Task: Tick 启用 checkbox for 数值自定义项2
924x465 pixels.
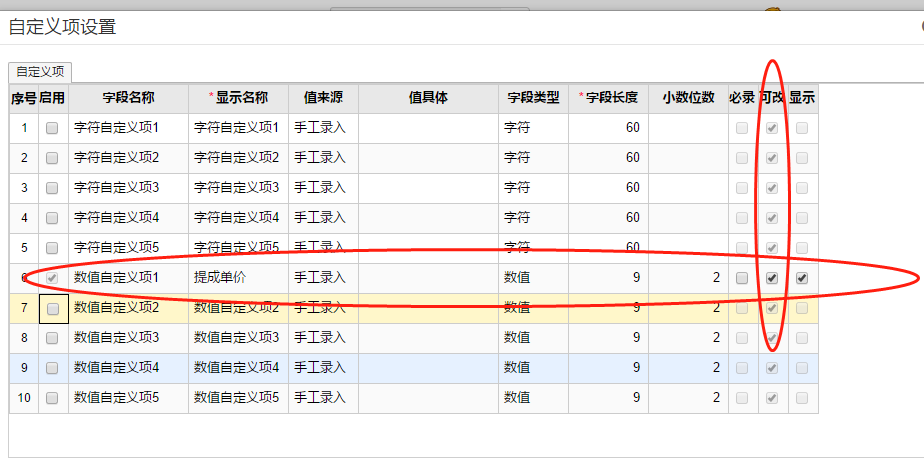Action: point(53,308)
